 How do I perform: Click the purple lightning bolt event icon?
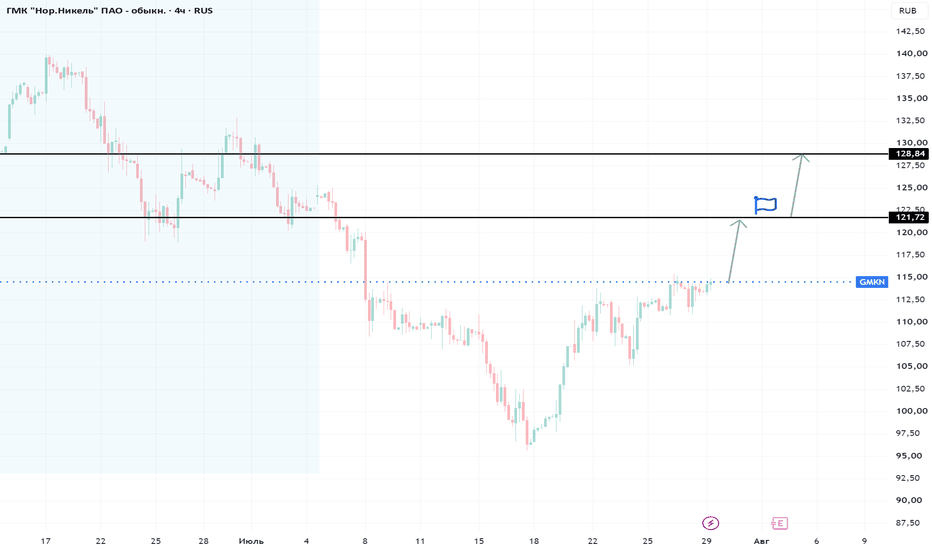[710, 523]
